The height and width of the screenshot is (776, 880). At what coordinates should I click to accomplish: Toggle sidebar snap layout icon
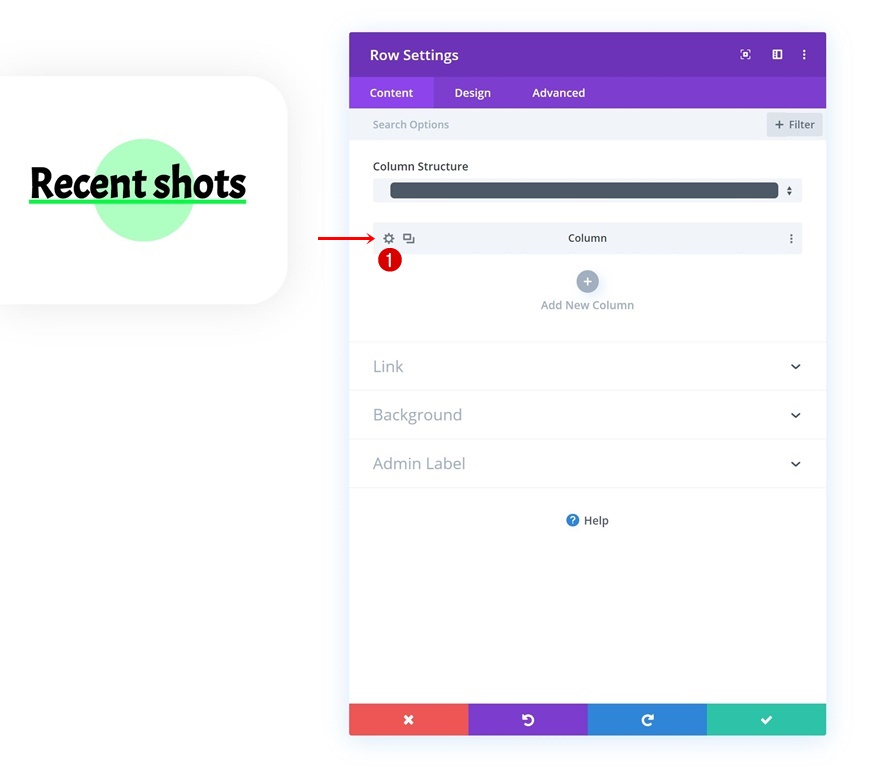[777, 54]
